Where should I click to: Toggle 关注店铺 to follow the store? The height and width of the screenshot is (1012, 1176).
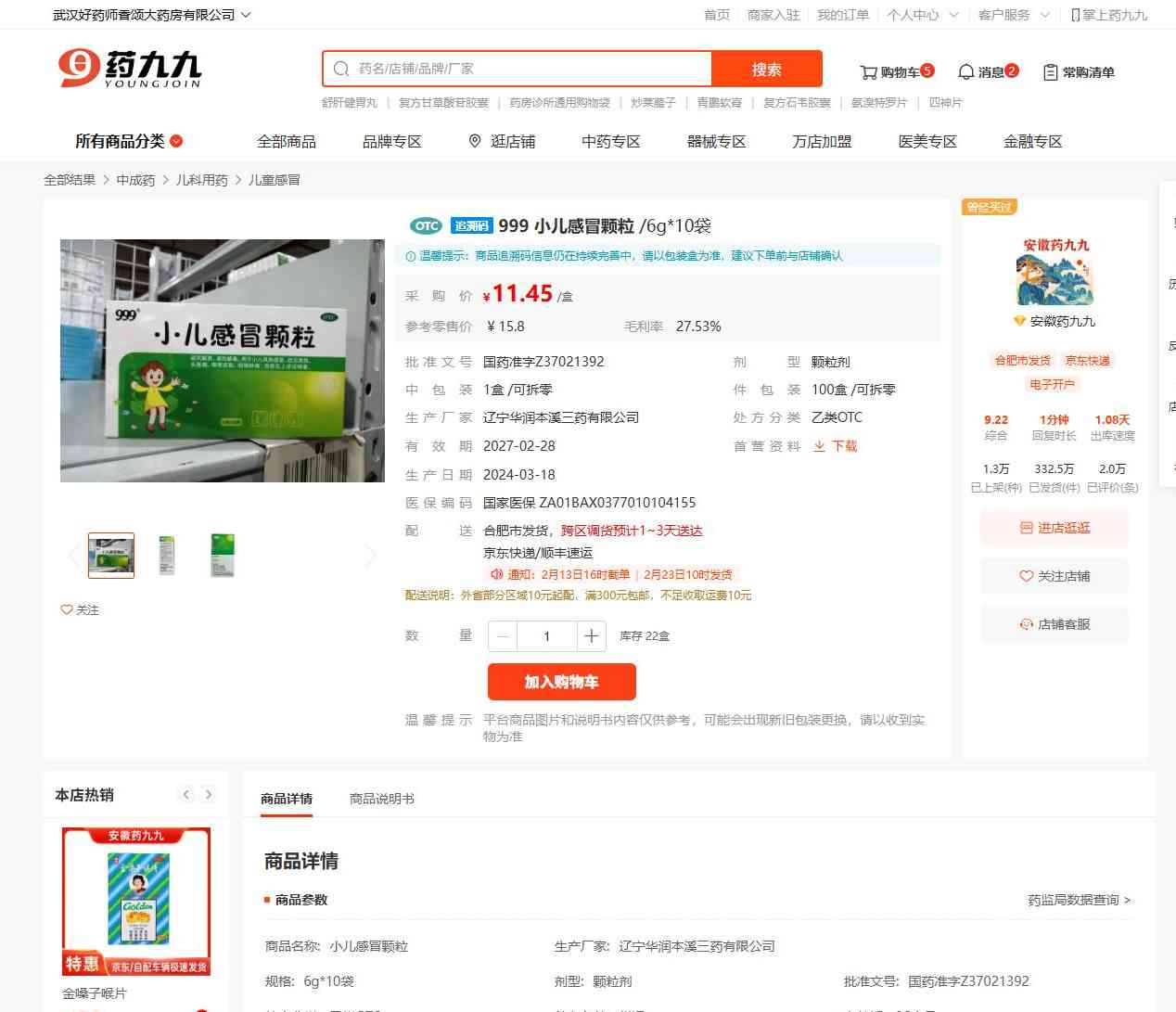click(x=1055, y=576)
